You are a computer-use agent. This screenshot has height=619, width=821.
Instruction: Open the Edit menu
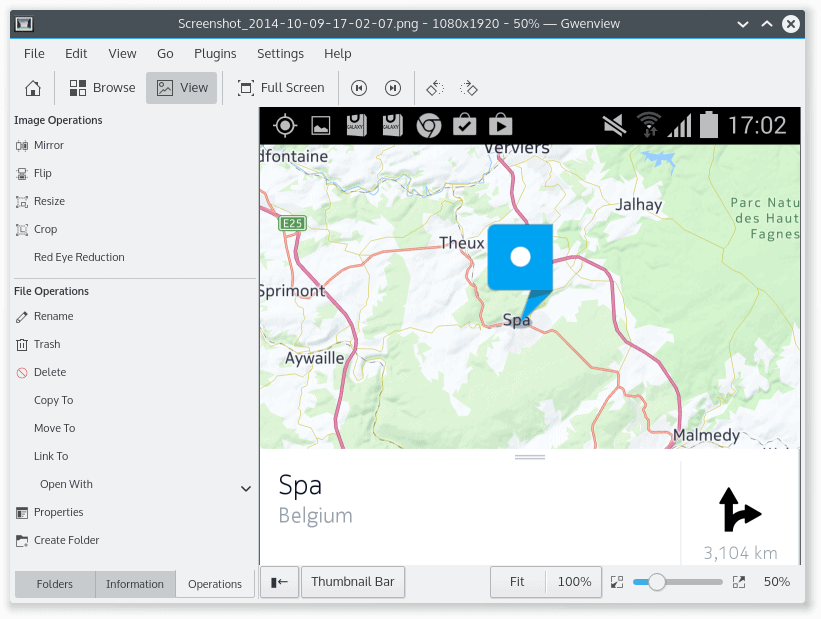76,53
